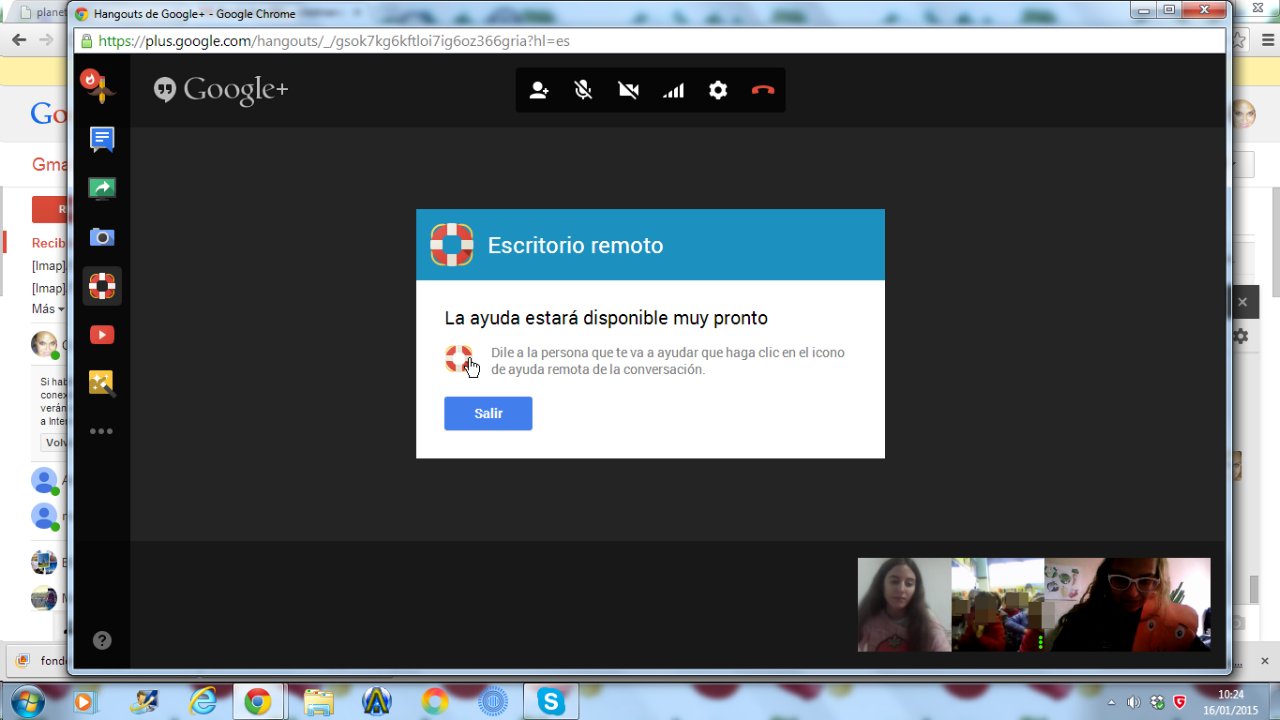Screen dimensions: 1280x720
Task: Close the dark side panel with X
Action: point(1243,302)
